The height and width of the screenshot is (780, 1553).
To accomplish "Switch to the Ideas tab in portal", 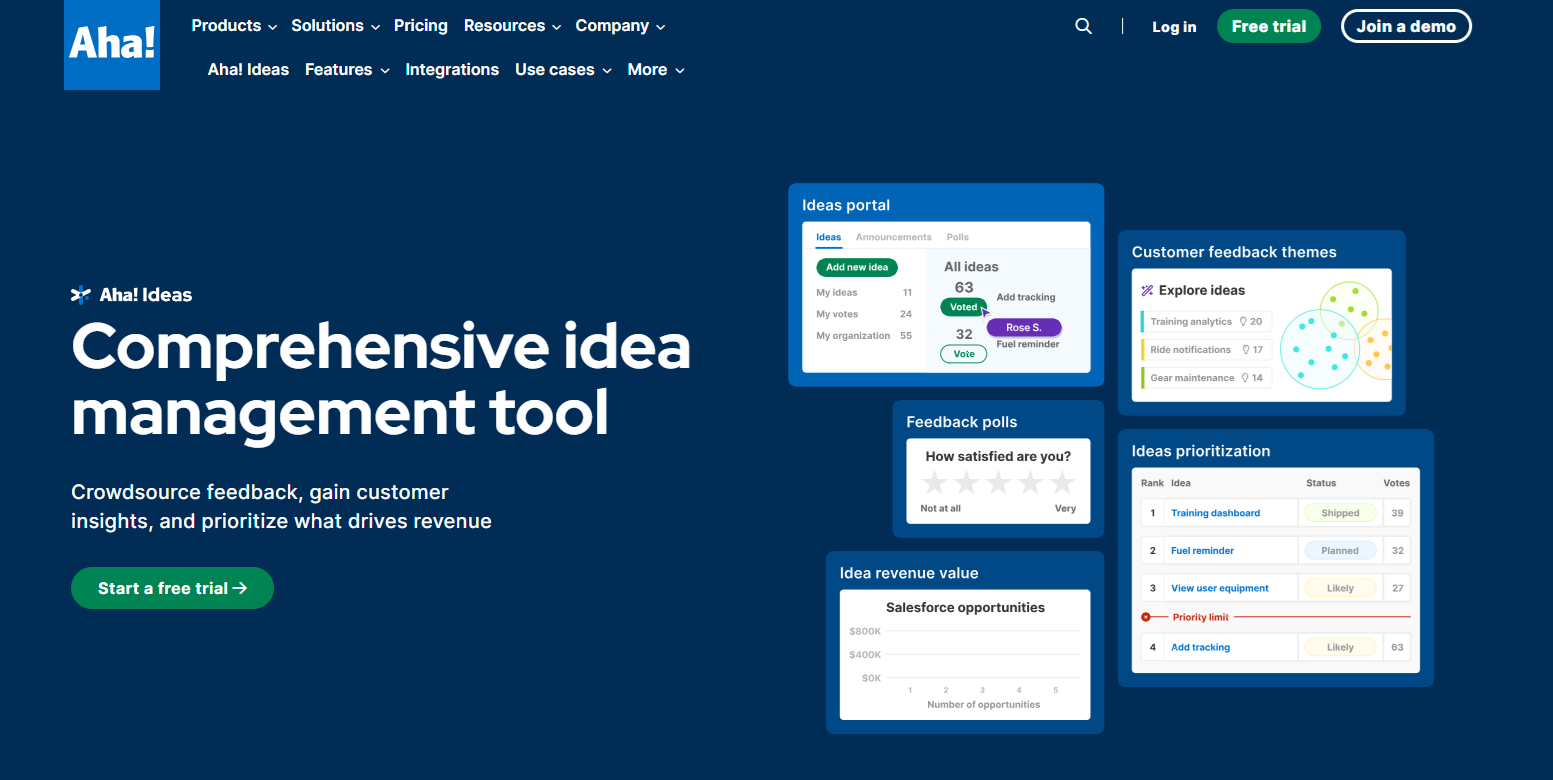I will (x=828, y=237).
